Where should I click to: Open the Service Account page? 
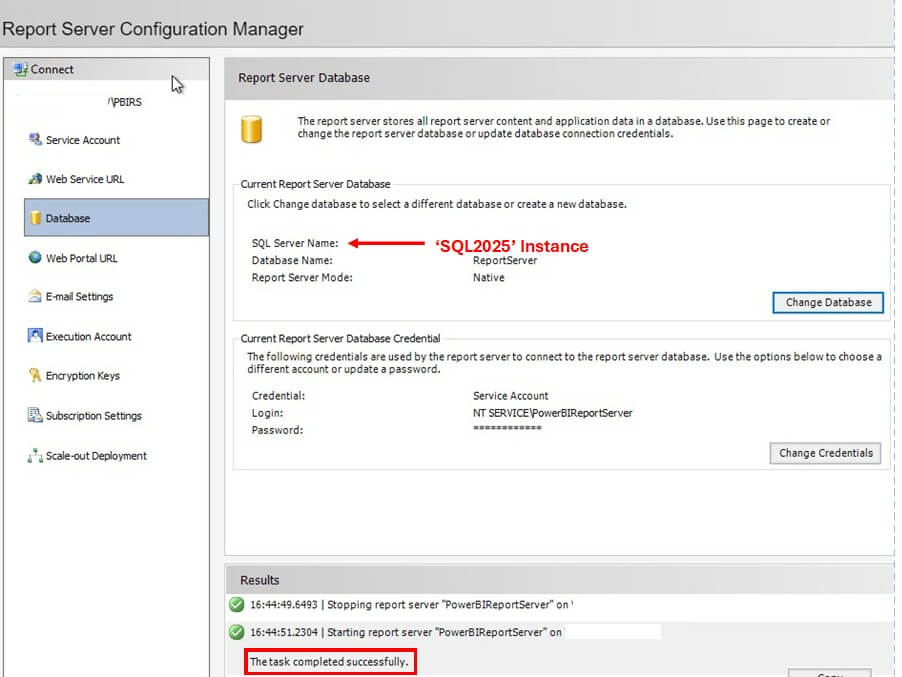click(83, 140)
